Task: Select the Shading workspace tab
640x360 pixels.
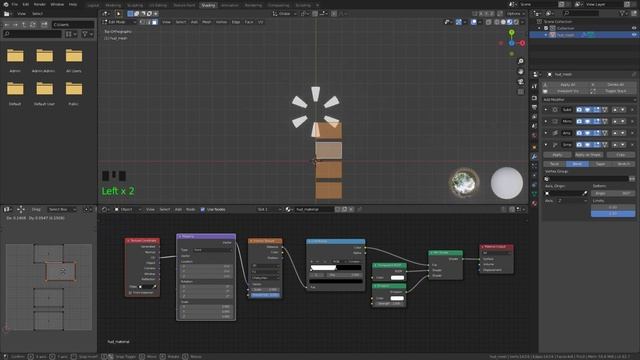Action: 208,5
